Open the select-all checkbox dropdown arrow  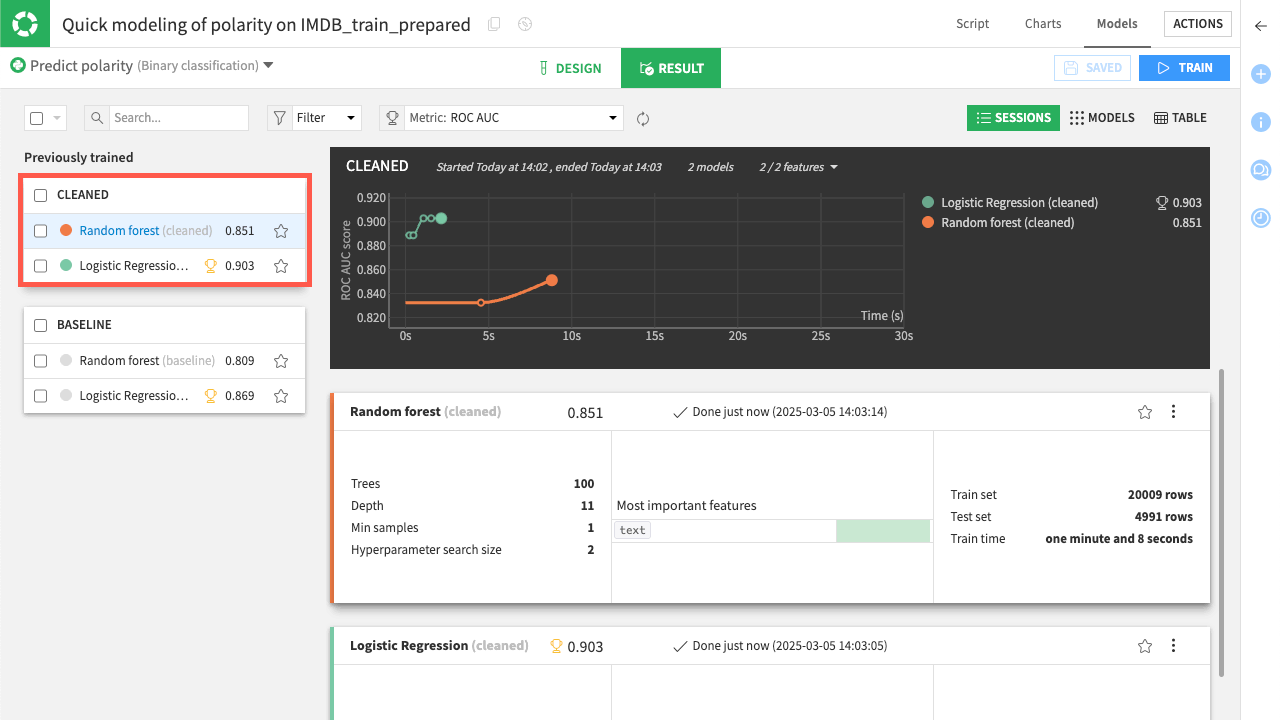57,118
